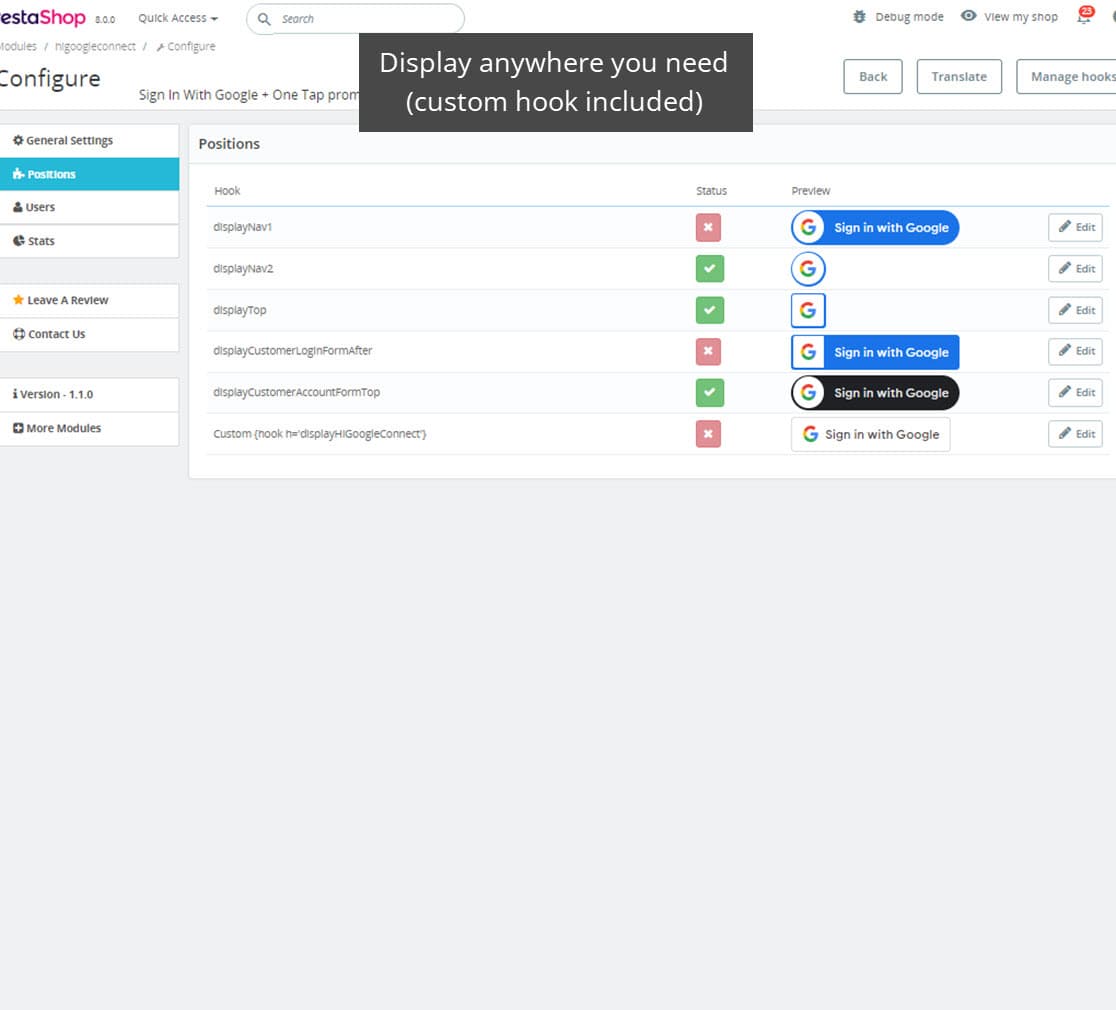This screenshot has height=1010, width=1116.
Task: Edit displayCustomerAccountFormTop hook
Action: 1075,392
